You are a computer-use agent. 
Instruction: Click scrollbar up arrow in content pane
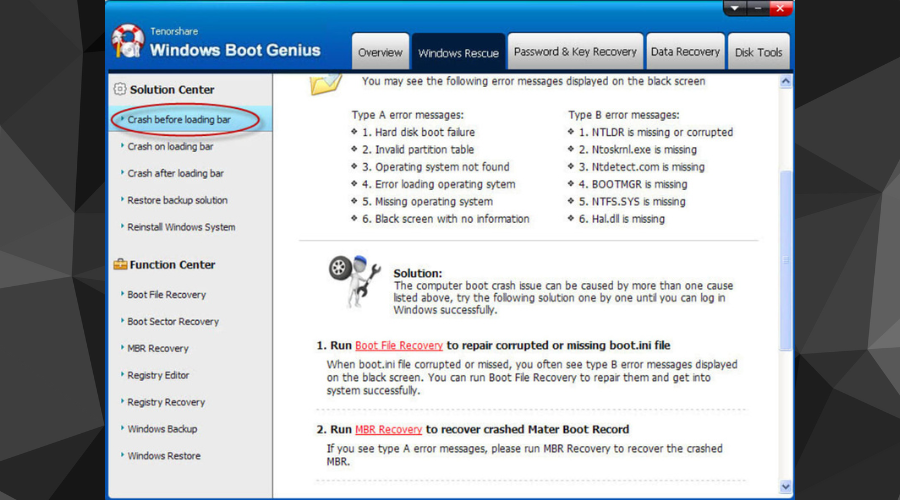(785, 81)
